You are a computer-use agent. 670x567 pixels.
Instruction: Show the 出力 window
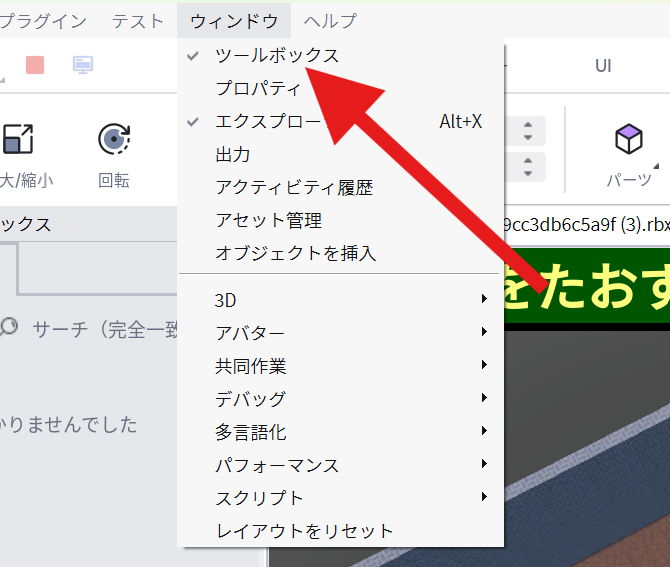coord(233,155)
